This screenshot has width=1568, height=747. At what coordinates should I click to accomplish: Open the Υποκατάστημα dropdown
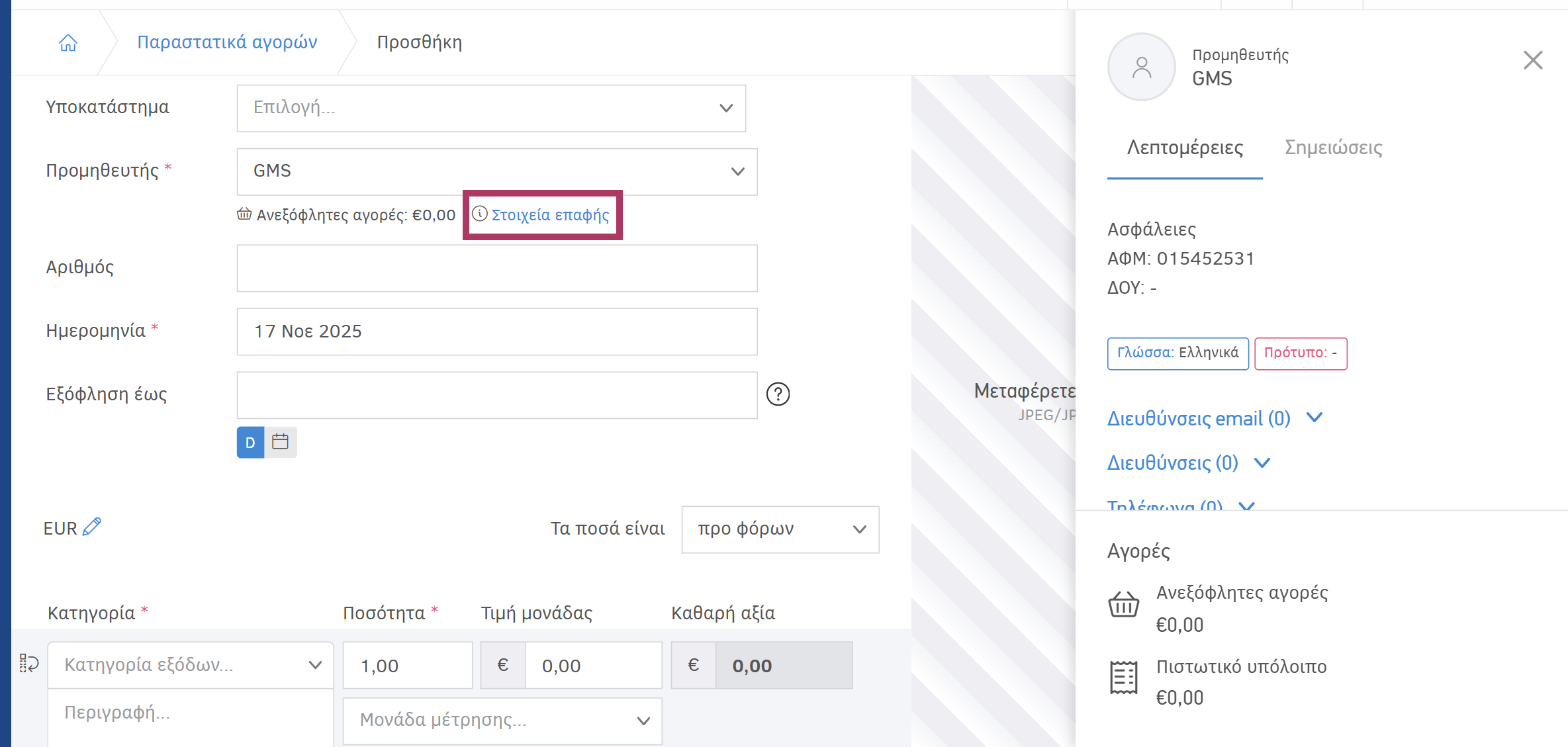[x=491, y=108]
